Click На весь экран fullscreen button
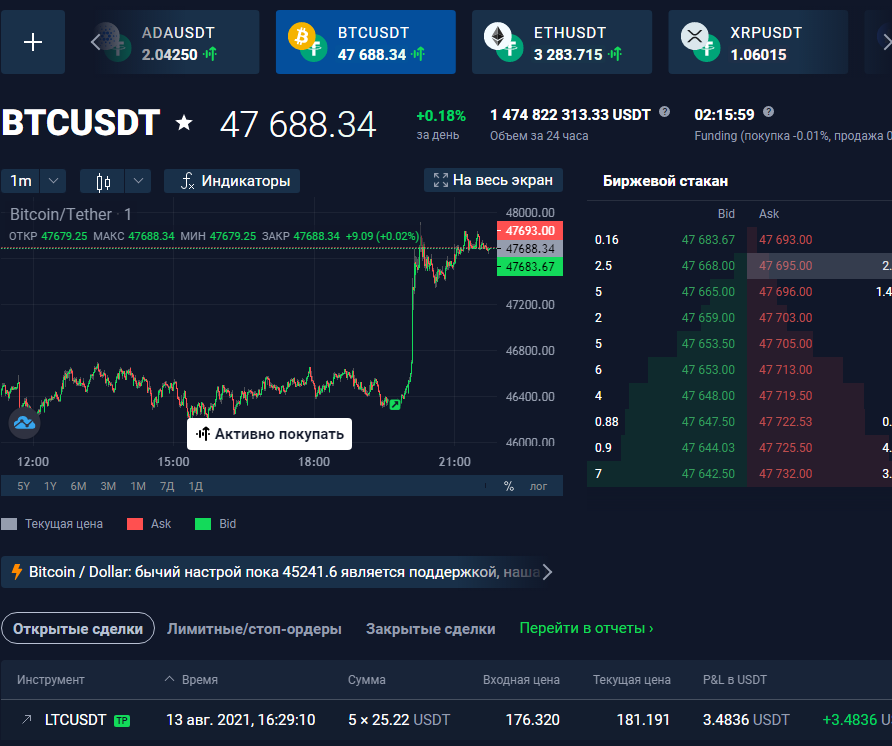The height and width of the screenshot is (746, 892). 493,180
